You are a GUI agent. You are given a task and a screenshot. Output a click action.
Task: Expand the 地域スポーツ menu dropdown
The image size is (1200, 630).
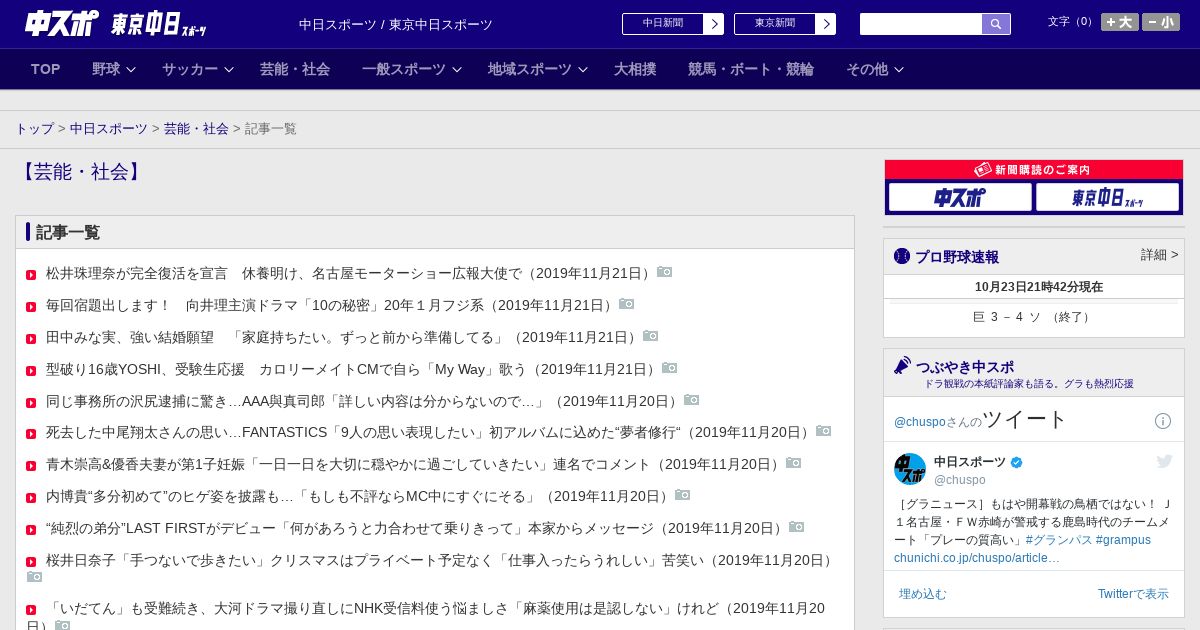538,69
